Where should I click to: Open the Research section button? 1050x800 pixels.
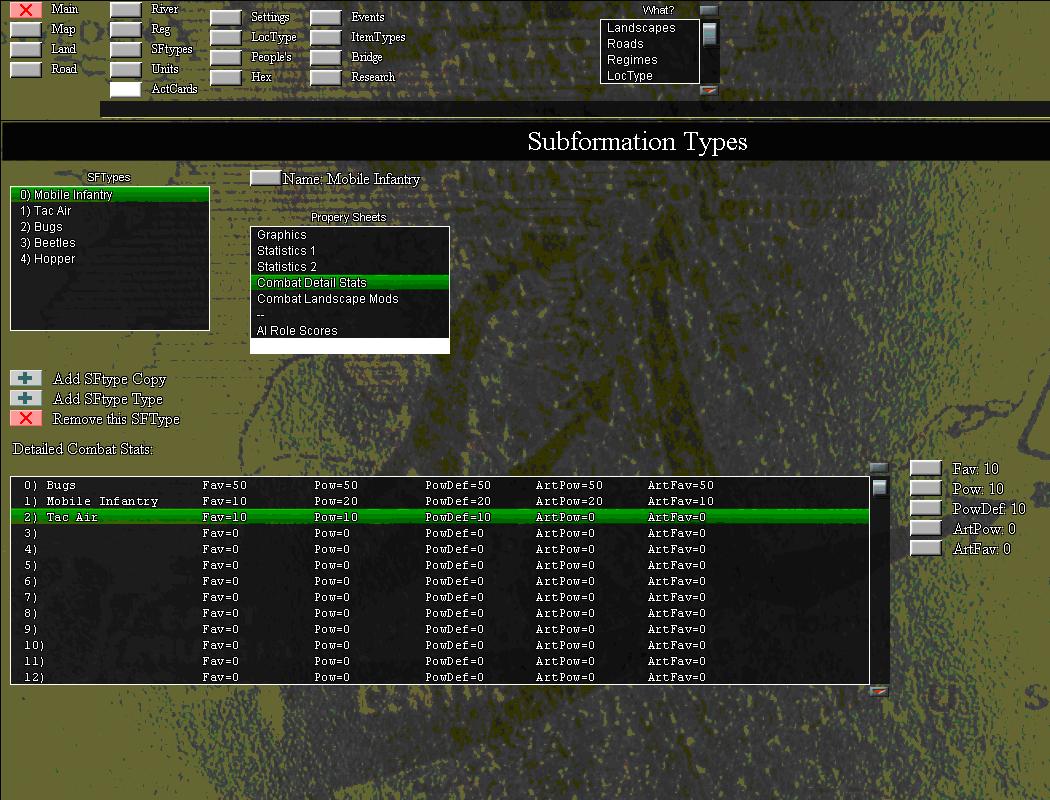326,78
